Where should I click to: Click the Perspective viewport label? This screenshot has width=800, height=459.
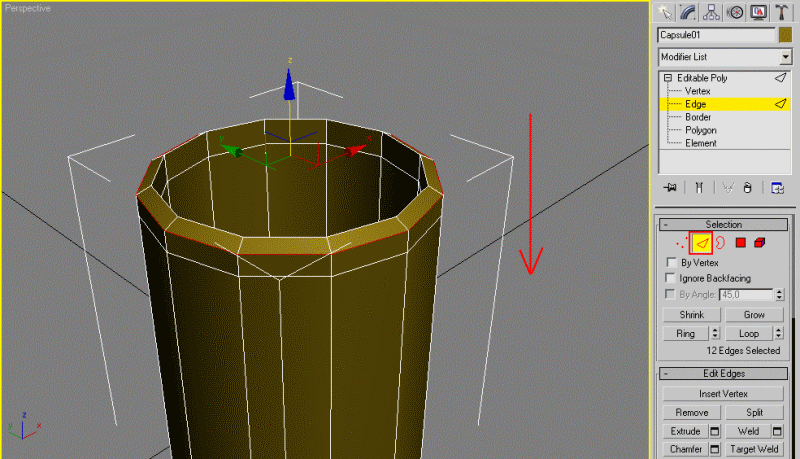pyautogui.click(x=28, y=9)
